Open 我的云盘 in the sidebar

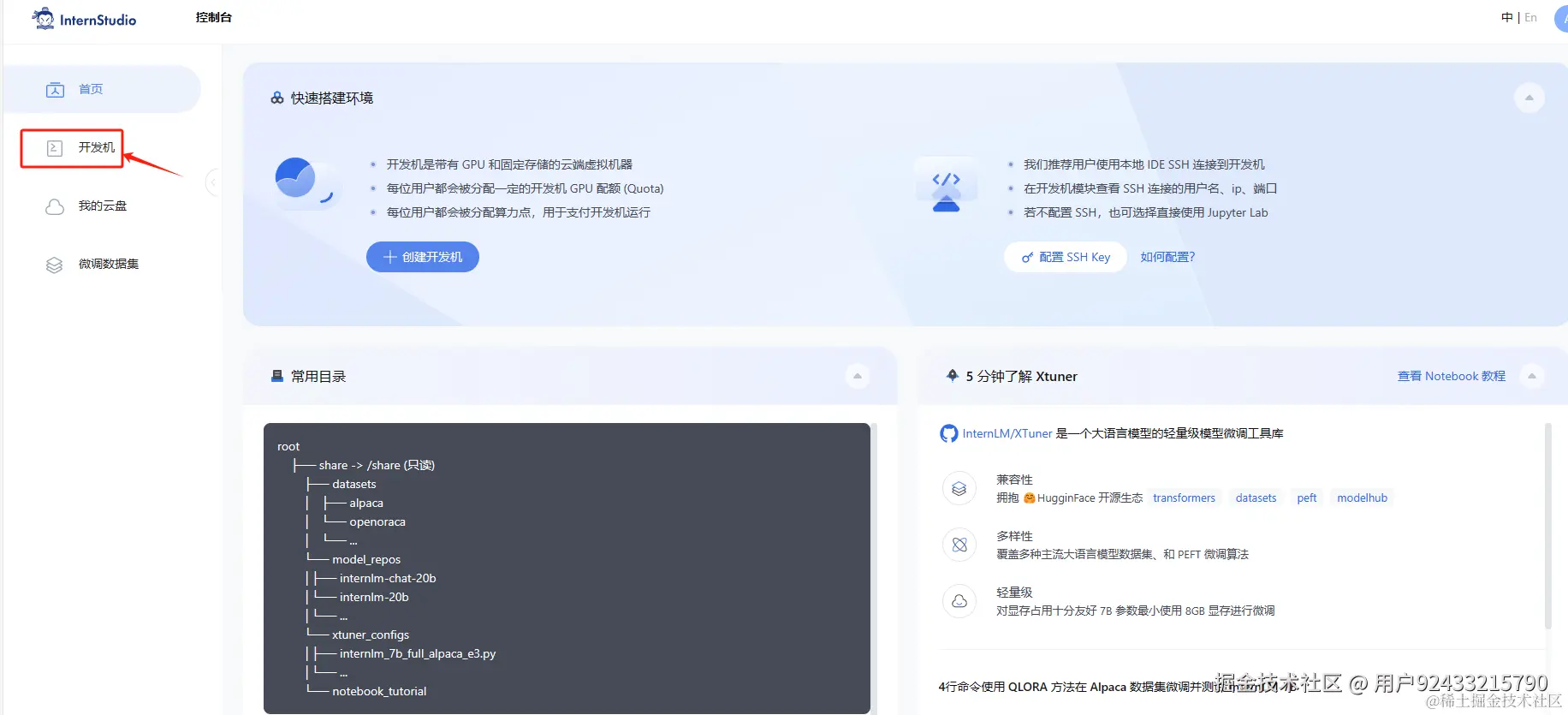(x=102, y=206)
